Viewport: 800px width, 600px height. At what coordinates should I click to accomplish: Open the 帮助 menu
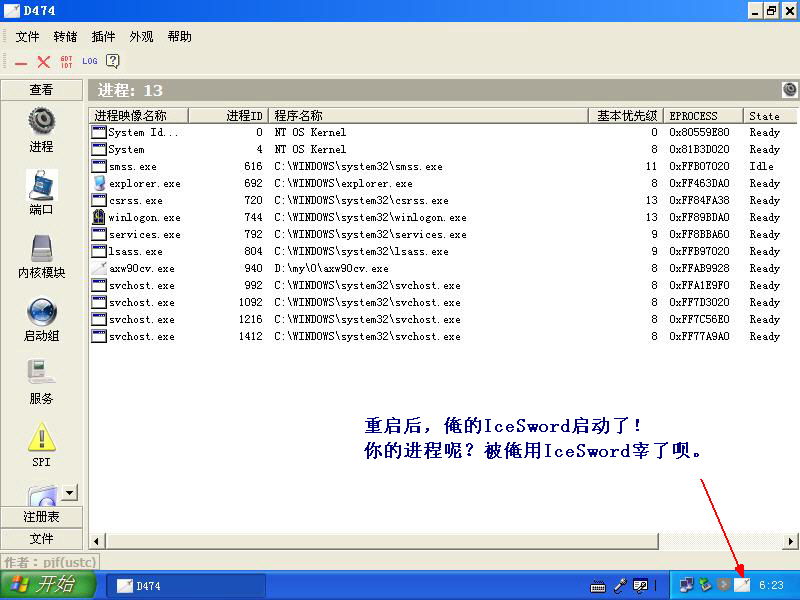pyautogui.click(x=180, y=37)
